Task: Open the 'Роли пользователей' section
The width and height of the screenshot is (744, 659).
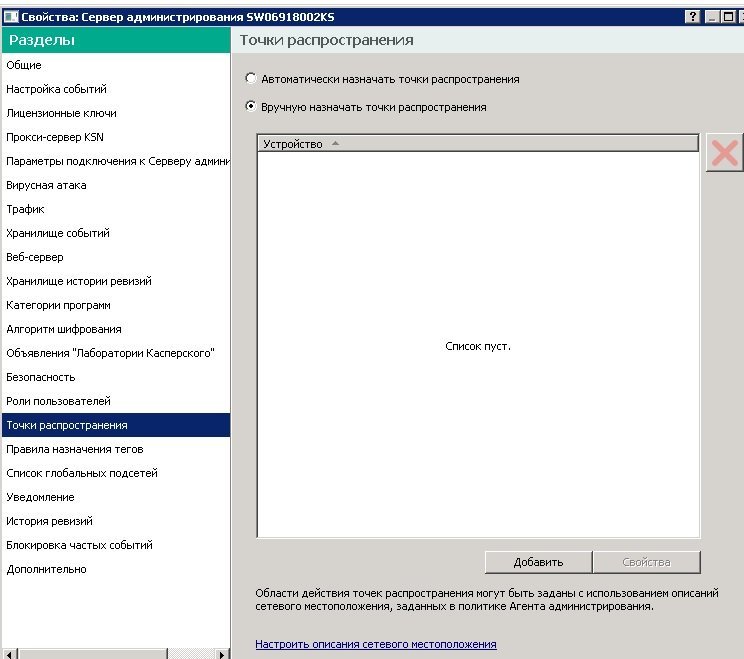Action: pyautogui.click(x=116, y=401)
